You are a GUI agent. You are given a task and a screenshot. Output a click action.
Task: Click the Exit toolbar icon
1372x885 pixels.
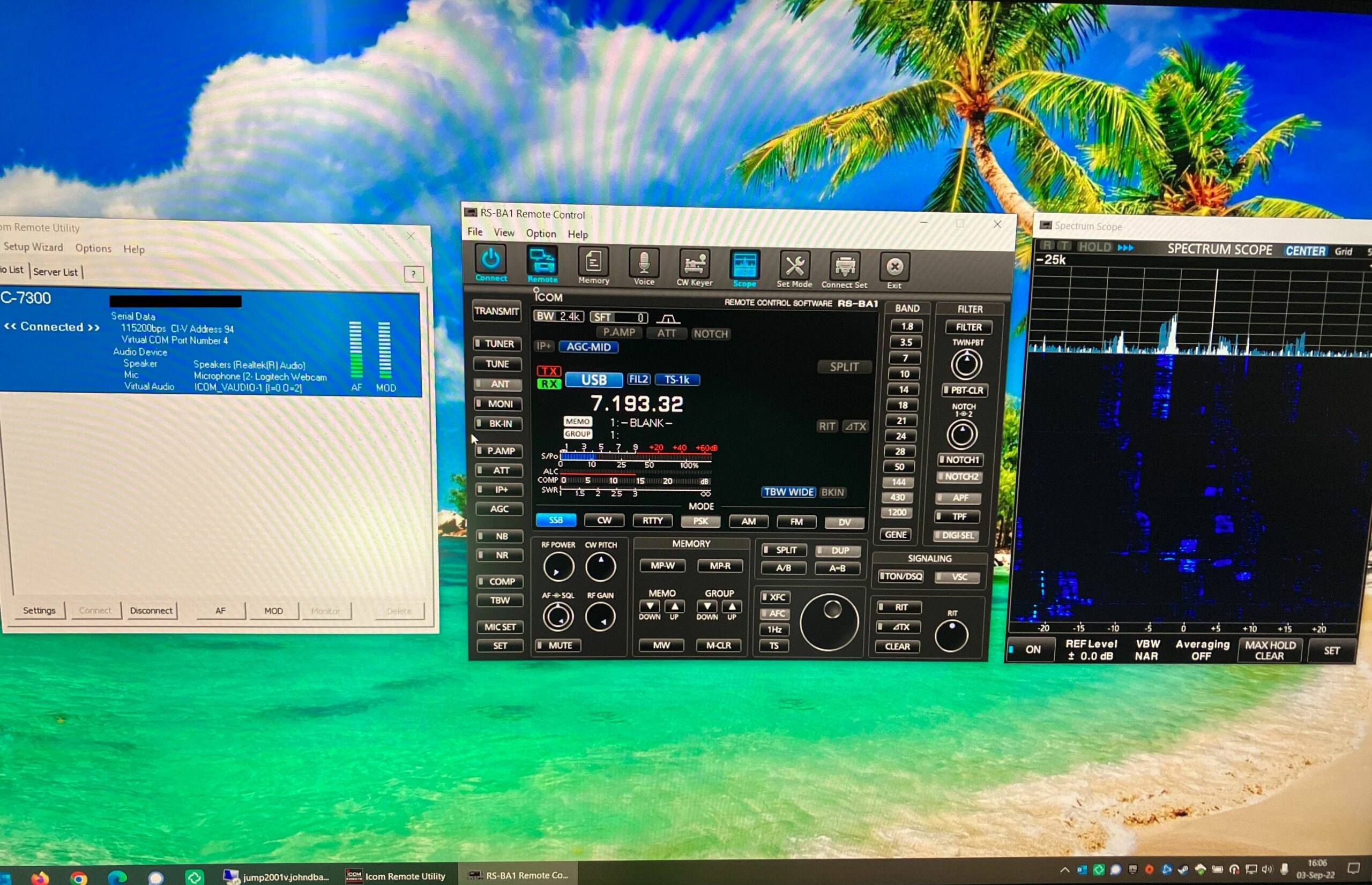[894, 270]
